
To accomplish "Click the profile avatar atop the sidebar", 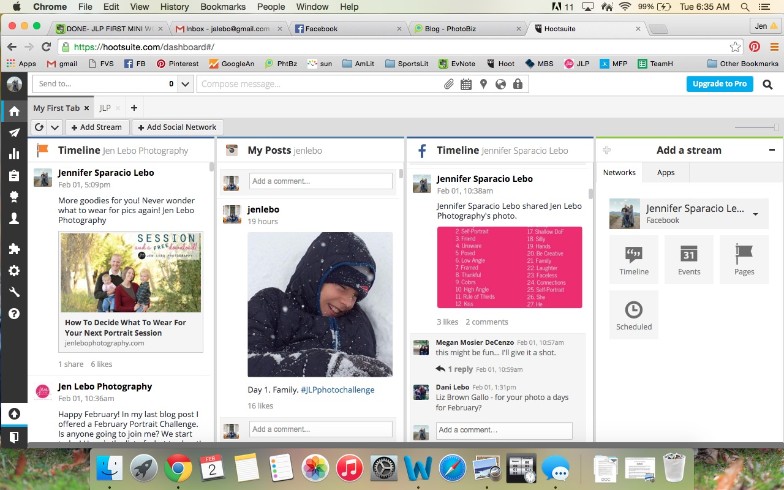I will coord(14,84).
